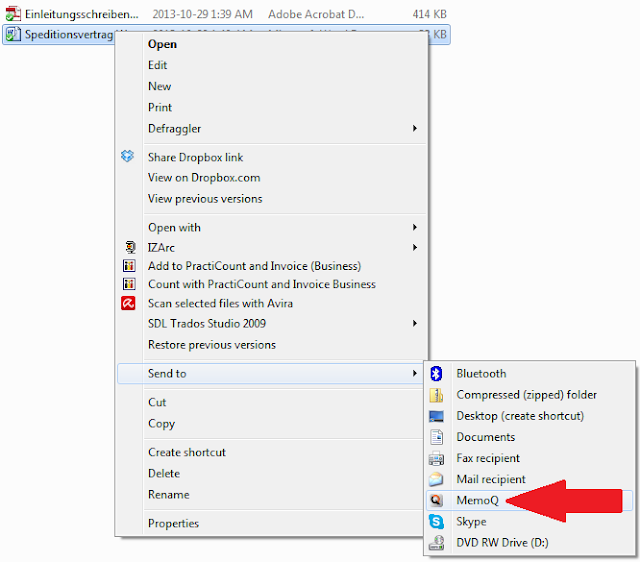The height and width of the screenshot is (562, 640).
Task: Send file to Mail recipient
Action: click(491, 479)
